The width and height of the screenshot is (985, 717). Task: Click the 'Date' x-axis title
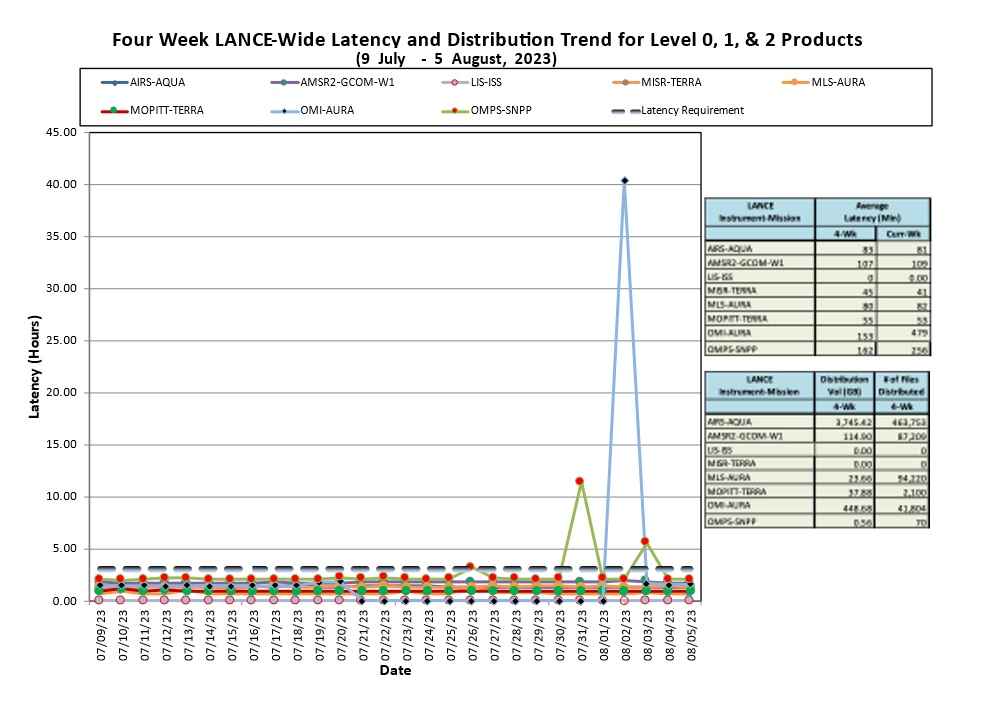(x=395, y=670)
